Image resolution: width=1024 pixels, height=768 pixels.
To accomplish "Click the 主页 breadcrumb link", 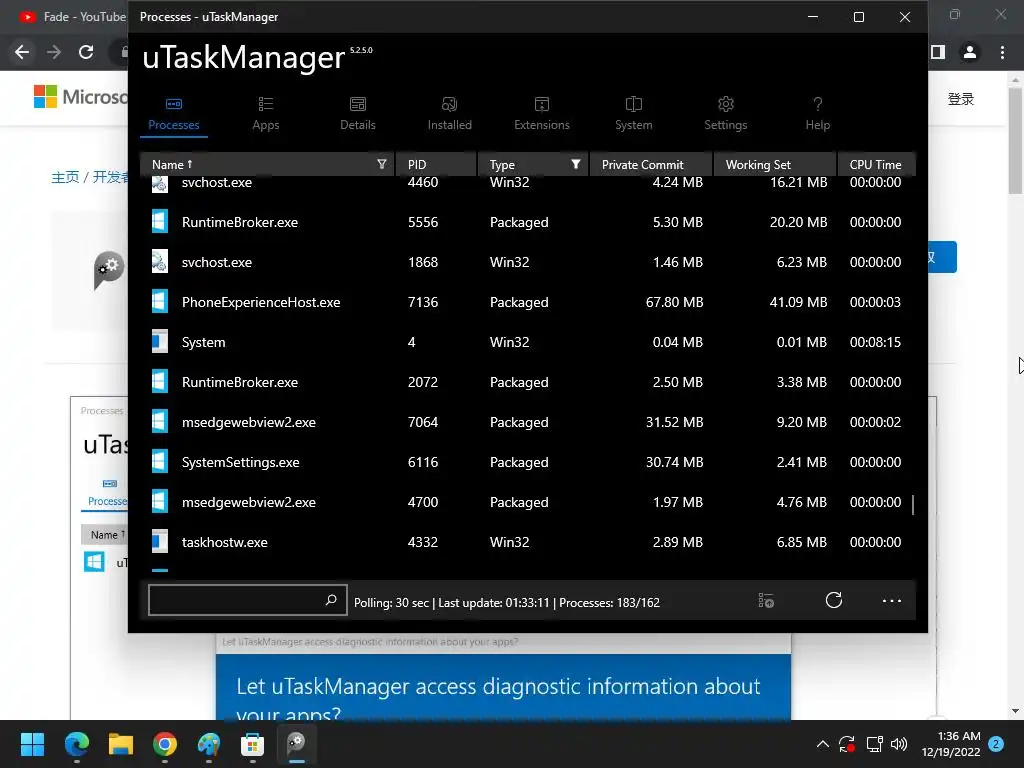I will (x=65, y=177).
